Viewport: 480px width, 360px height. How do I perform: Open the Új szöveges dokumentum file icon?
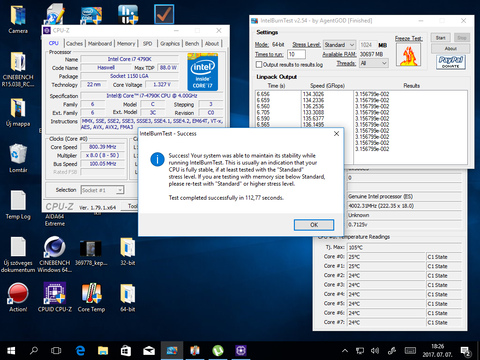coord(18,248)
